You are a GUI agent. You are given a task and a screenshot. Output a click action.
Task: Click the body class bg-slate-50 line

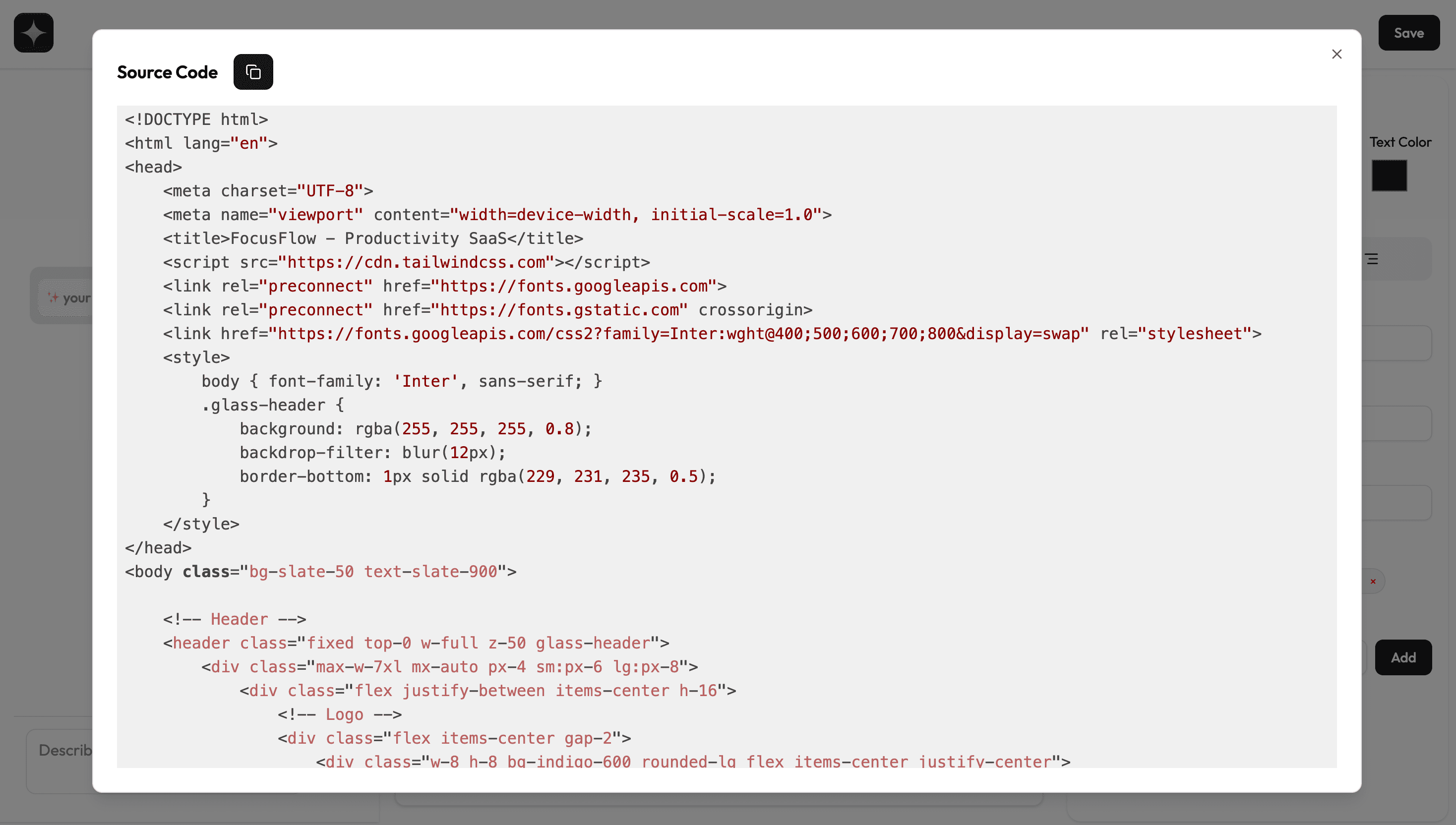pos(321,572)
